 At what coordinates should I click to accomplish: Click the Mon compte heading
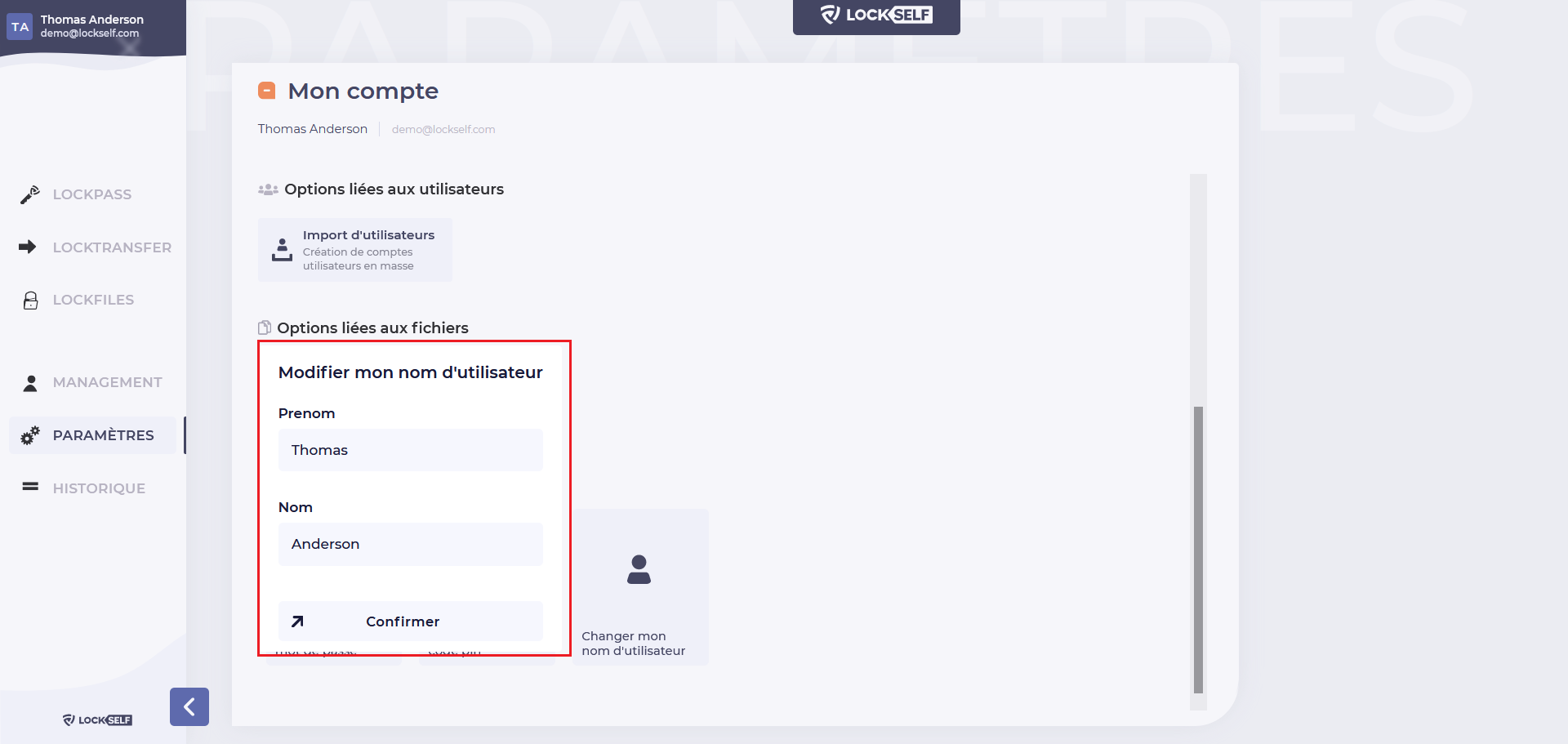(363, 91)
